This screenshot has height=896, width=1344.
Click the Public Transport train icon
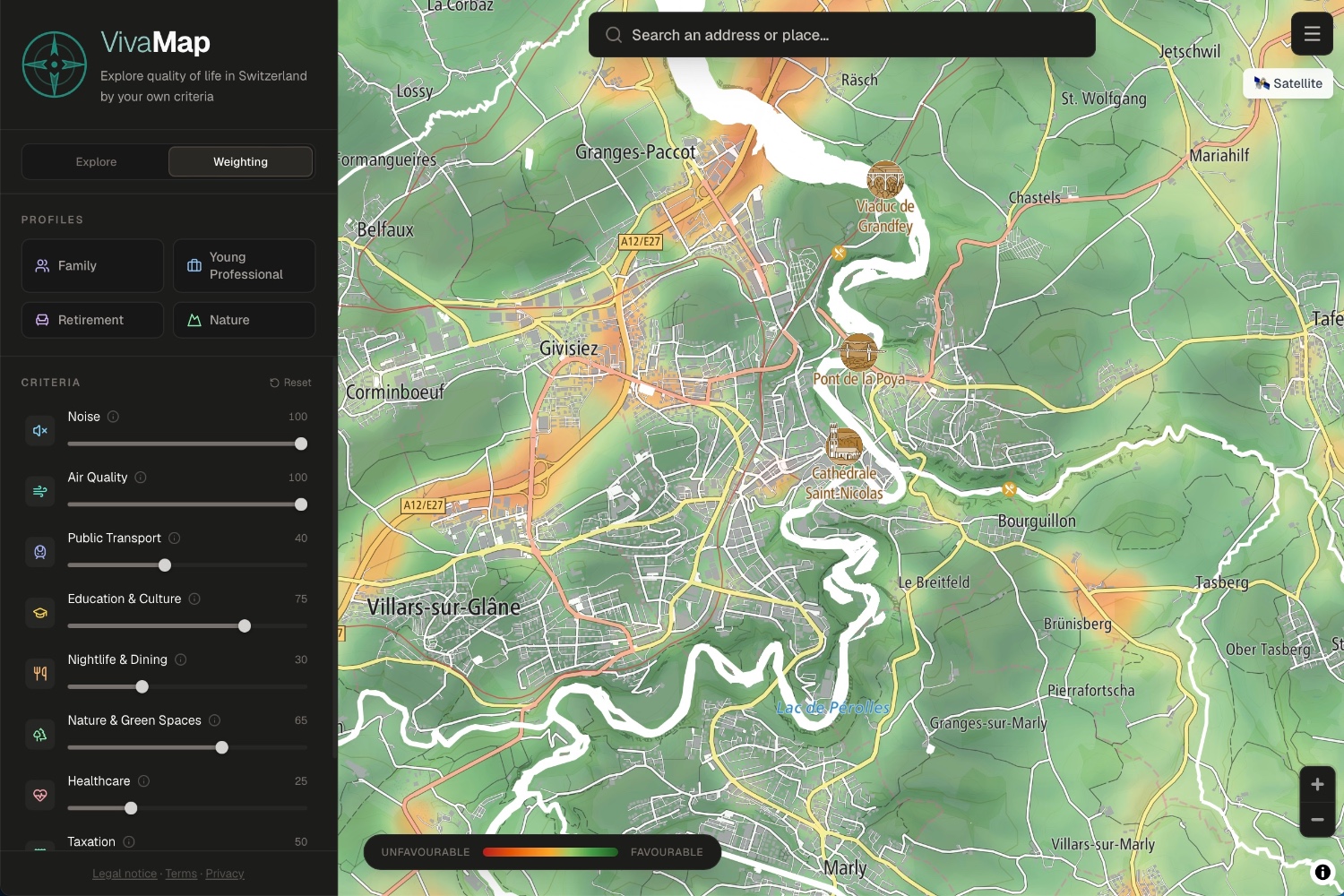[x=40, y=552]
